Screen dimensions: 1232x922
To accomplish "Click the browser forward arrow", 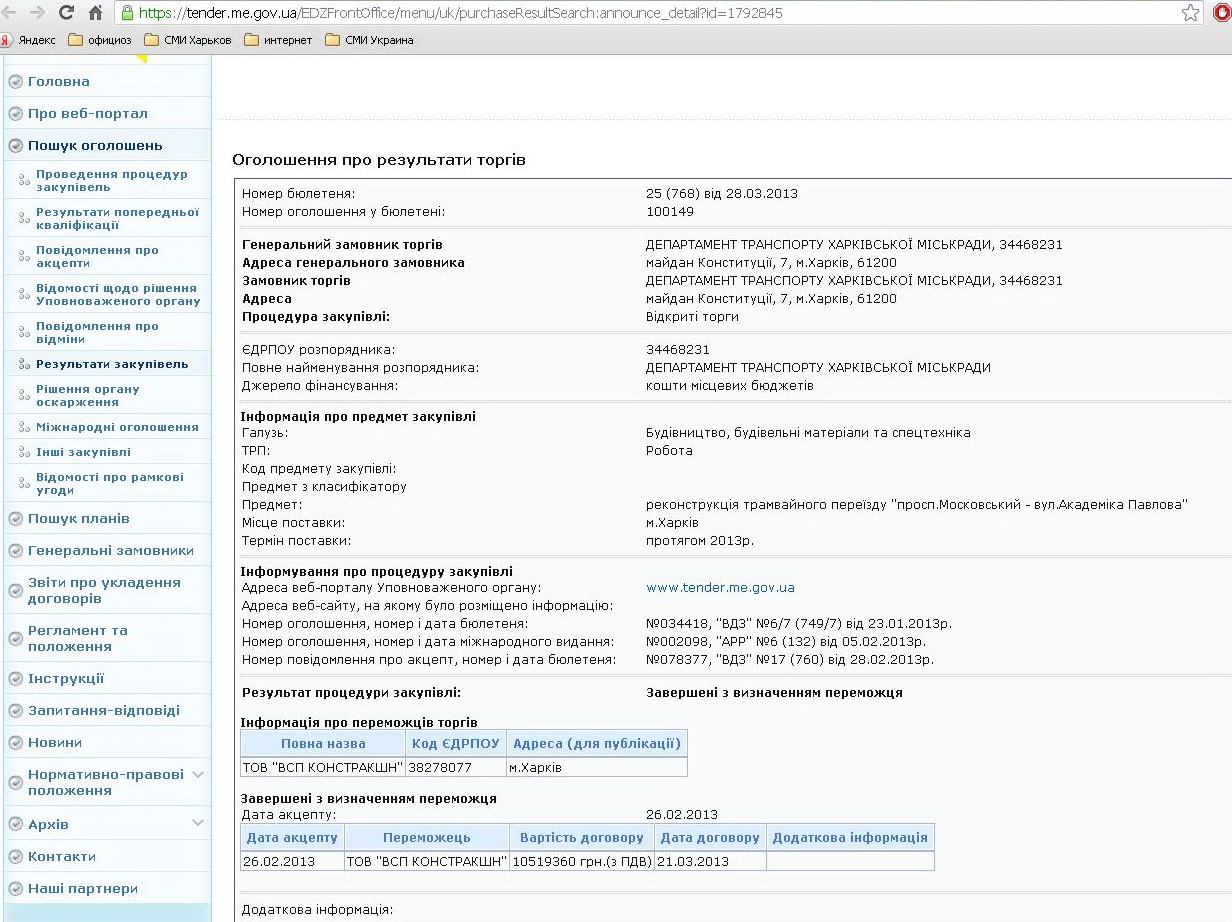I will 38,13.
